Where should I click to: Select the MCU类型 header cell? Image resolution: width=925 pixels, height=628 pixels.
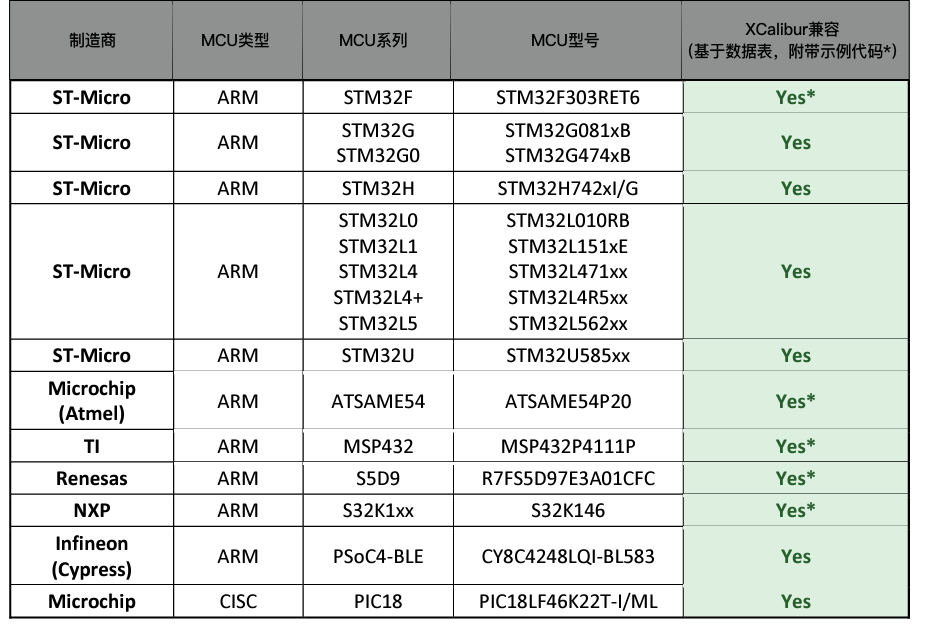click(237, 40)
